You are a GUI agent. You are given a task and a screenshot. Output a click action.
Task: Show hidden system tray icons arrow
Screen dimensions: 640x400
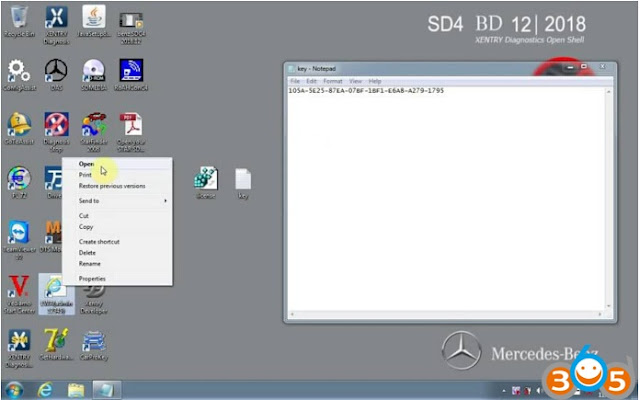coord(503,391)
